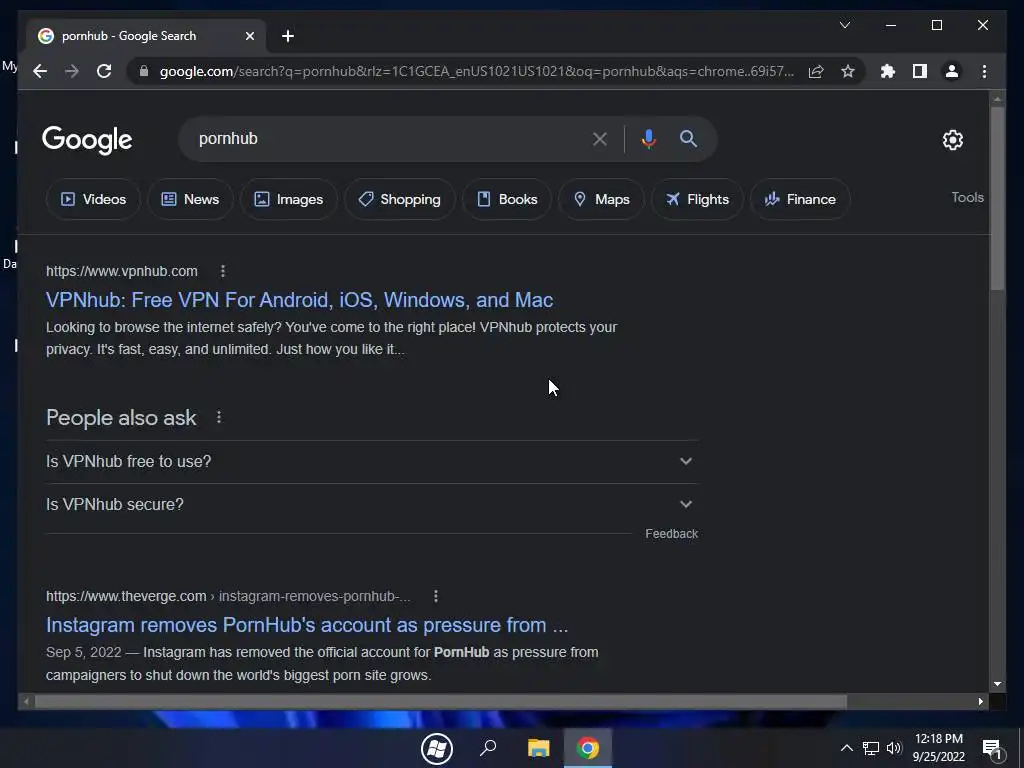Filter results by Shopping
This screenshot has width=1024, height=768.
(399, 199)
